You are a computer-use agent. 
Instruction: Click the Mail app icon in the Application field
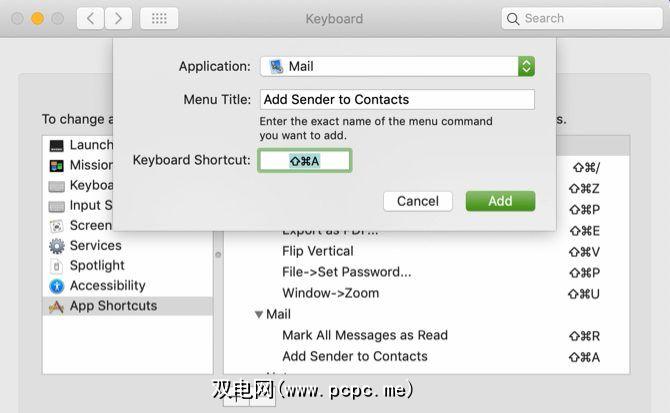pyautogui.click(x=276, y=67)
